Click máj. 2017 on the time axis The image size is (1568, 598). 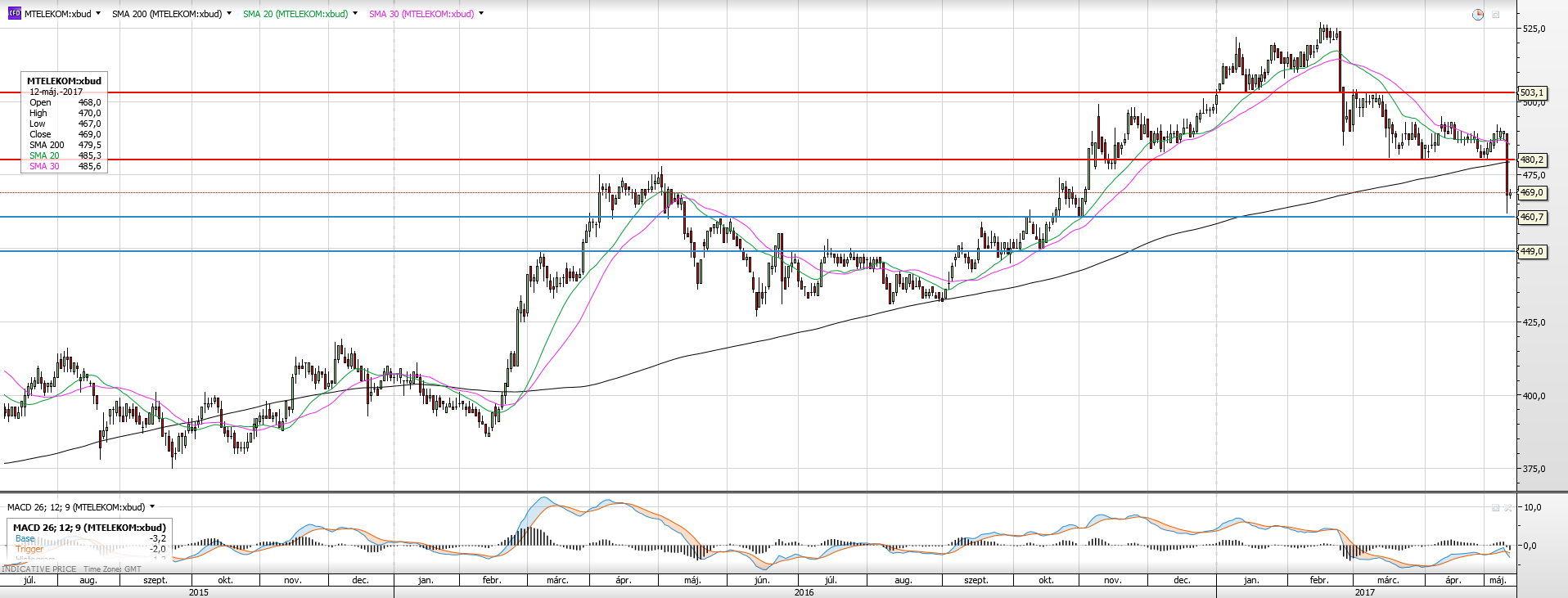[x=1498, y=580]
